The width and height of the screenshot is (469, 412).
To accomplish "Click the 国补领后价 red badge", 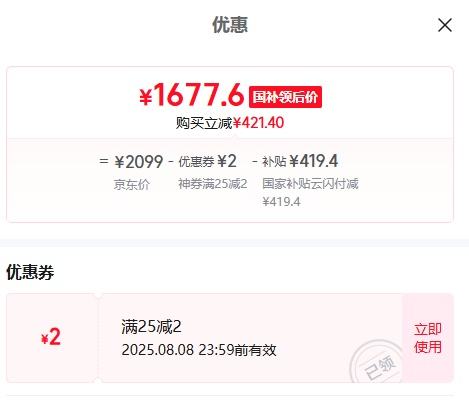I will point(285,97).
